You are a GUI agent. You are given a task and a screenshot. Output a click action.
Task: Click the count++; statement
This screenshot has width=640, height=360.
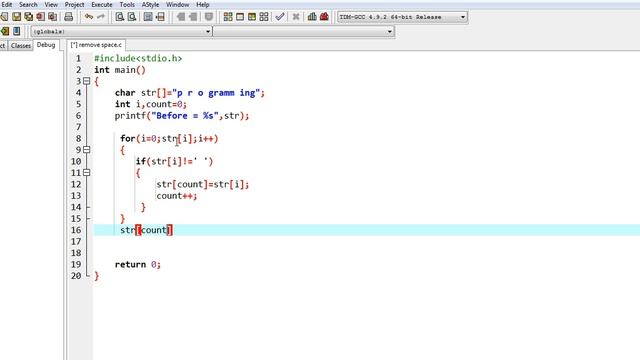pyautogui.click(x=177, y=196)
